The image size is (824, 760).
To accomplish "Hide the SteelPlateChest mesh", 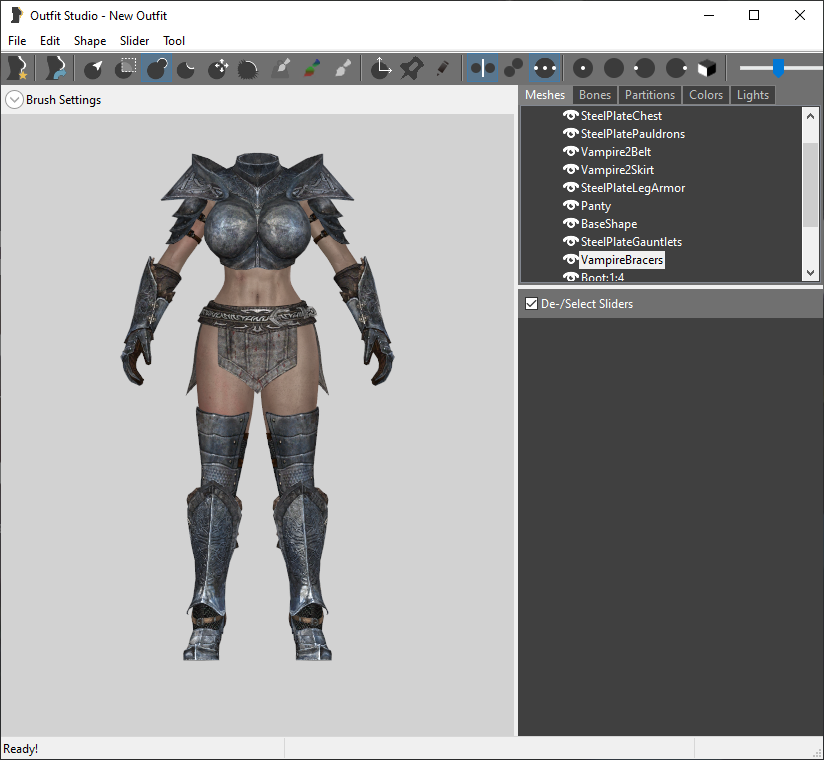I will click(x=570, y=115).
